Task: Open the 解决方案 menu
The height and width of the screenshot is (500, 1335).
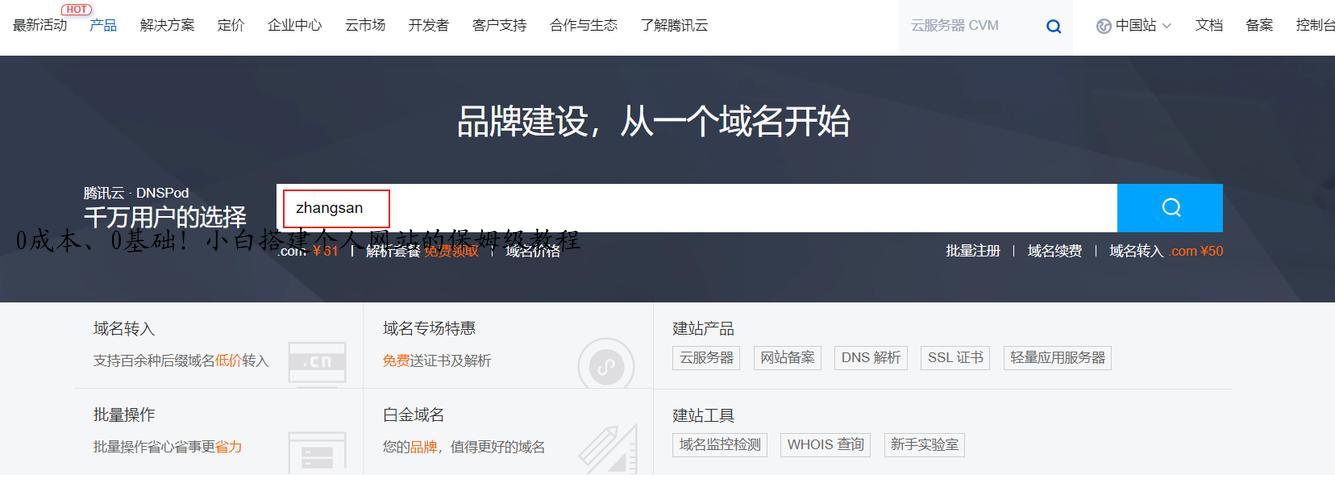Action: 167,25
